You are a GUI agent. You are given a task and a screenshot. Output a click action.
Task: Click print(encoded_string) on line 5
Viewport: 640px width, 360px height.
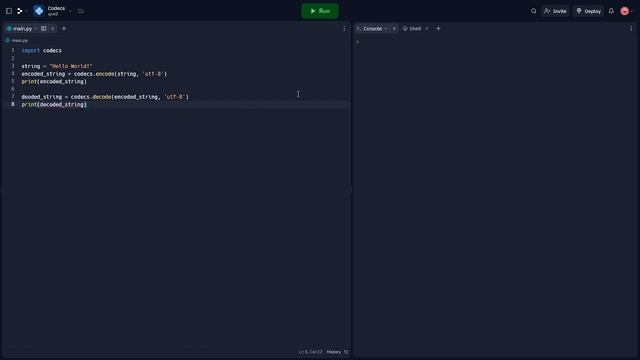coord(54,82)
